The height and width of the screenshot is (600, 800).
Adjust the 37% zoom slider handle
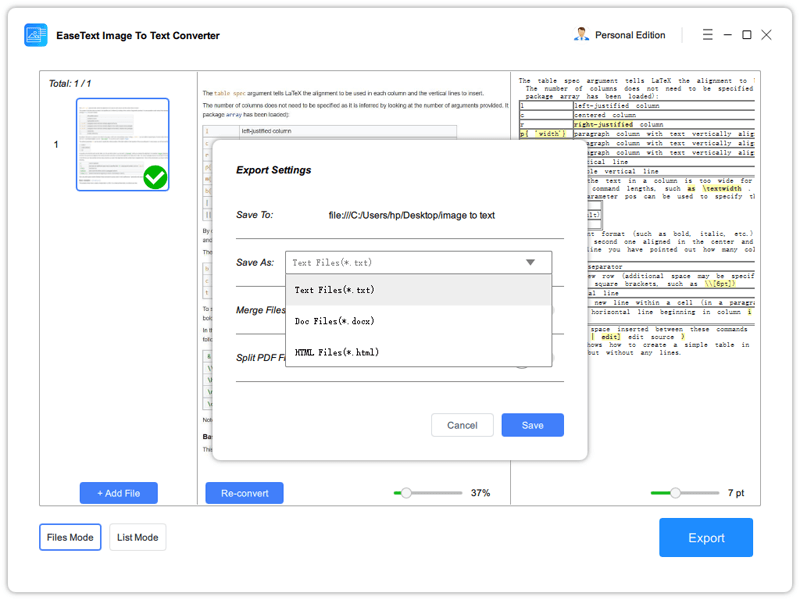(406, 493)
